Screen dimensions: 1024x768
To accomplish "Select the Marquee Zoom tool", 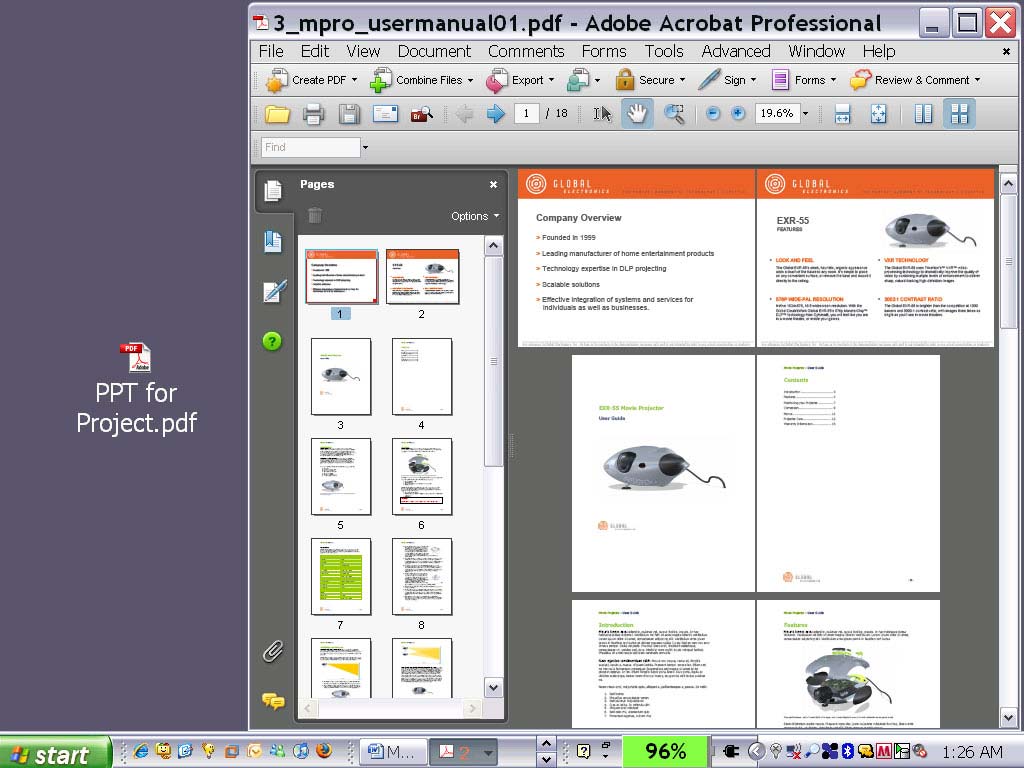I will tap(675, 114).
